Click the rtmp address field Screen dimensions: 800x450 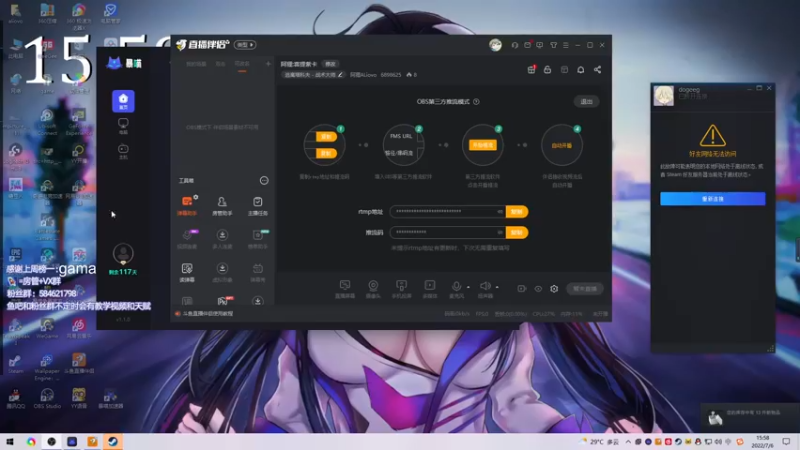[x=447, y=212]
